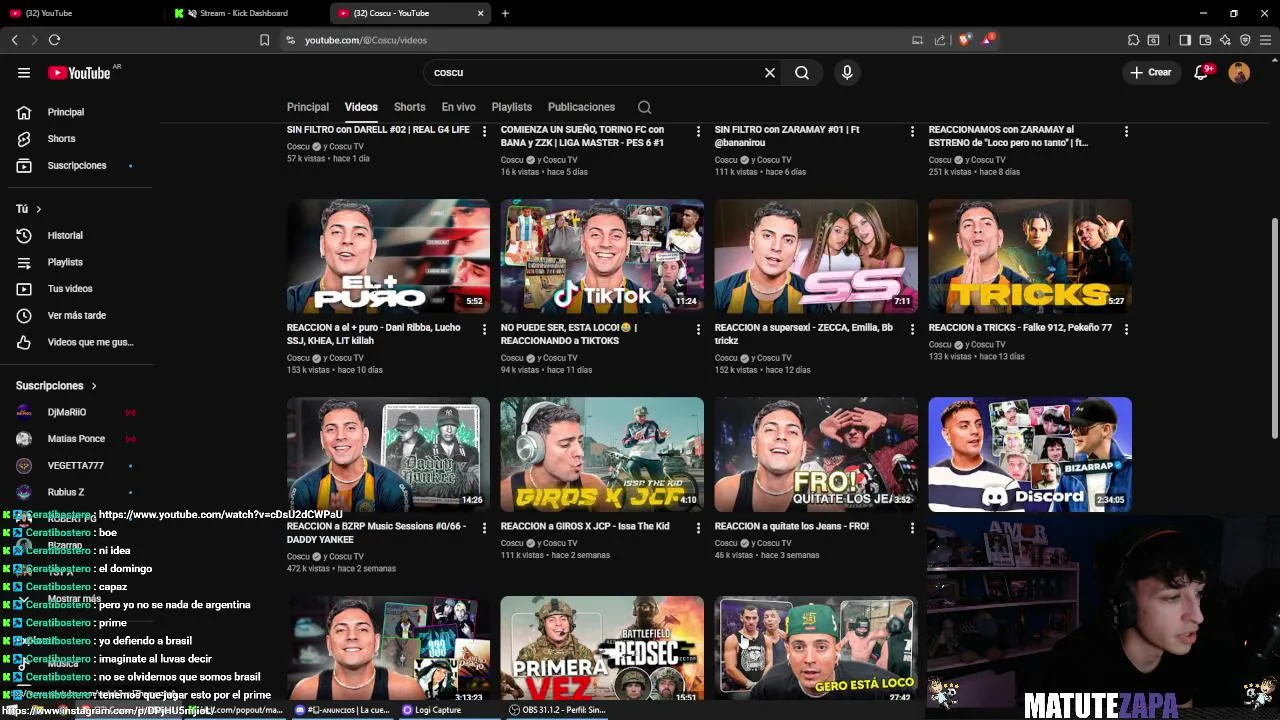Click the page vertical scrollbar
Screen dimensions: 1280x720
click(1274, 327)
